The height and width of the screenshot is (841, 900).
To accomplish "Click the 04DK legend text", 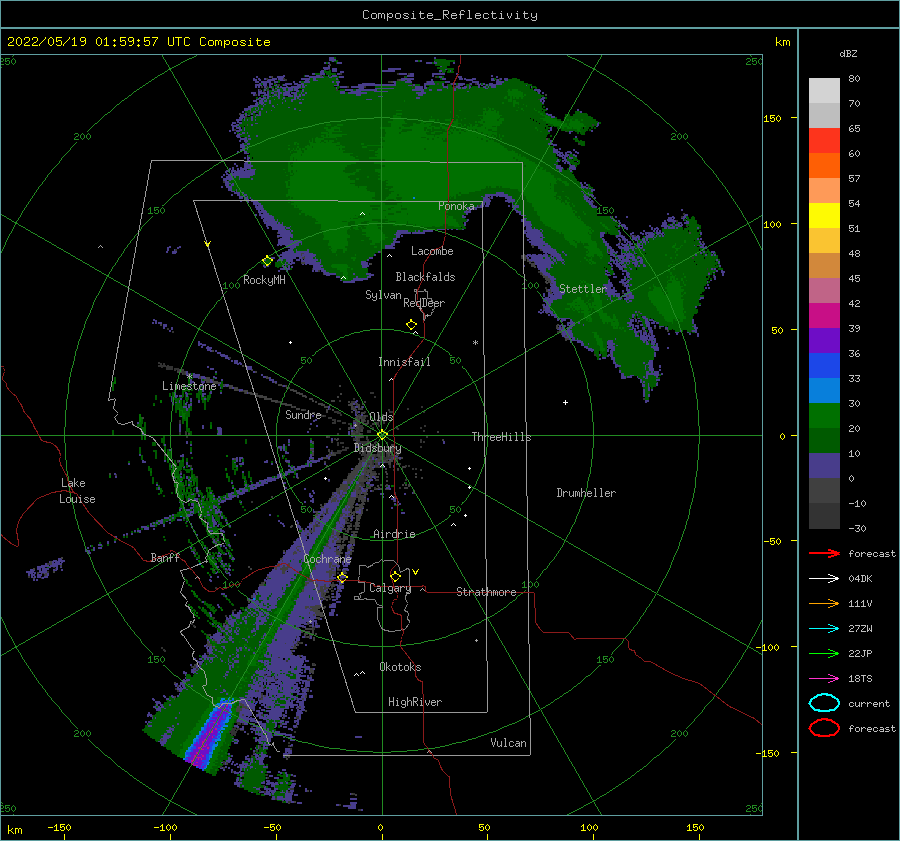I will click(860, 579).
